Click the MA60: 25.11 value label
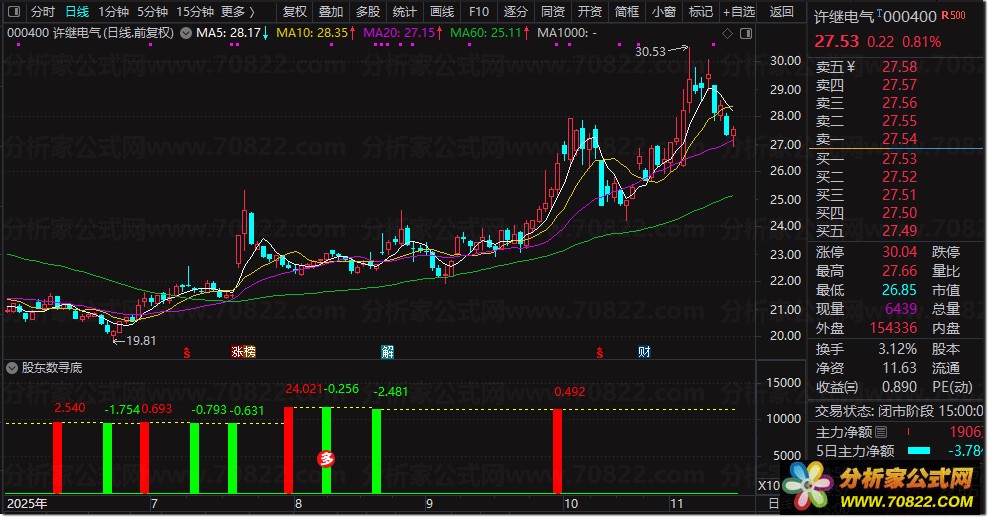990x518 pixels. pyautogui.click(x=486, y=32)
